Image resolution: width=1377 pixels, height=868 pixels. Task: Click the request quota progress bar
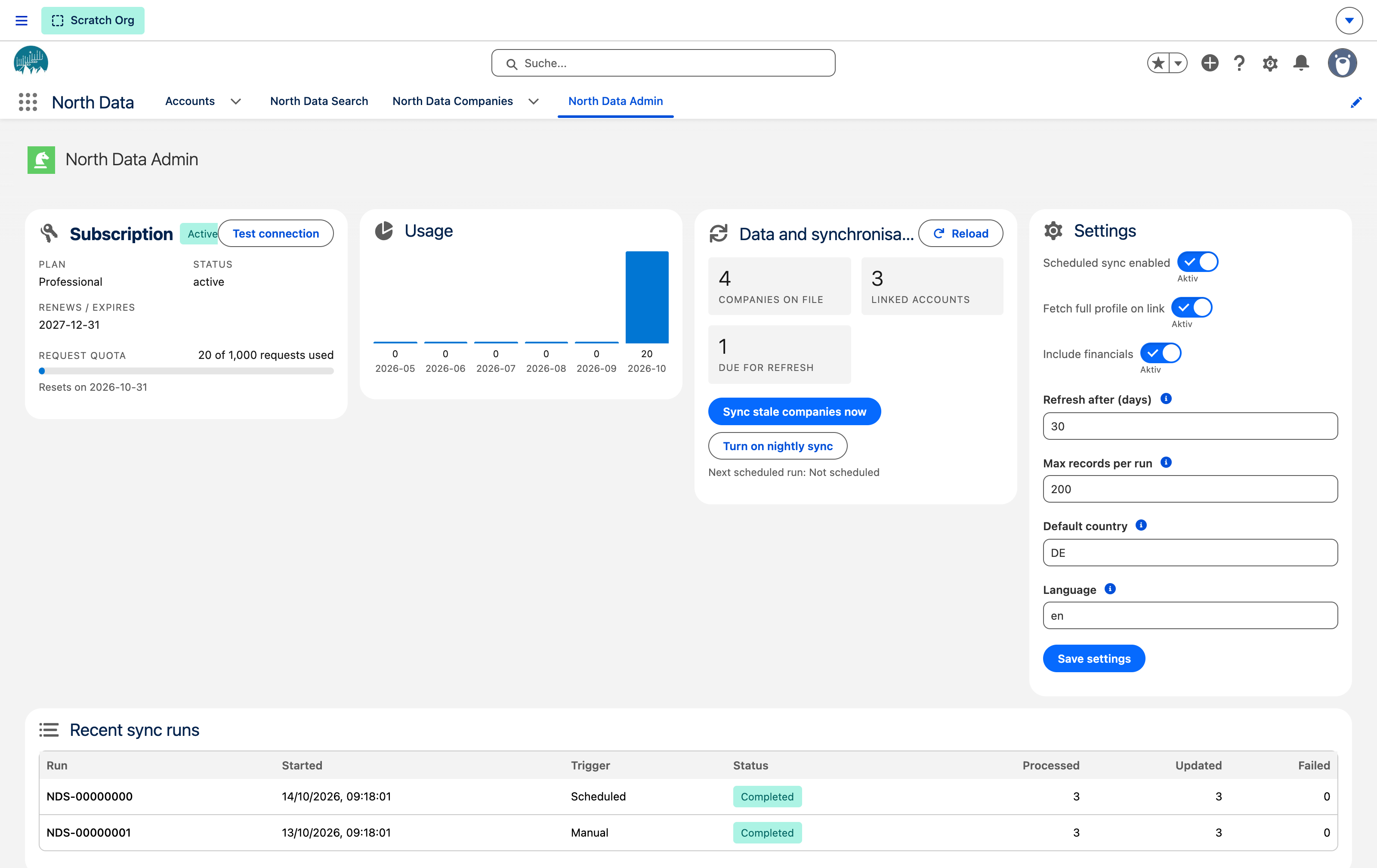(x=186, y=371)
